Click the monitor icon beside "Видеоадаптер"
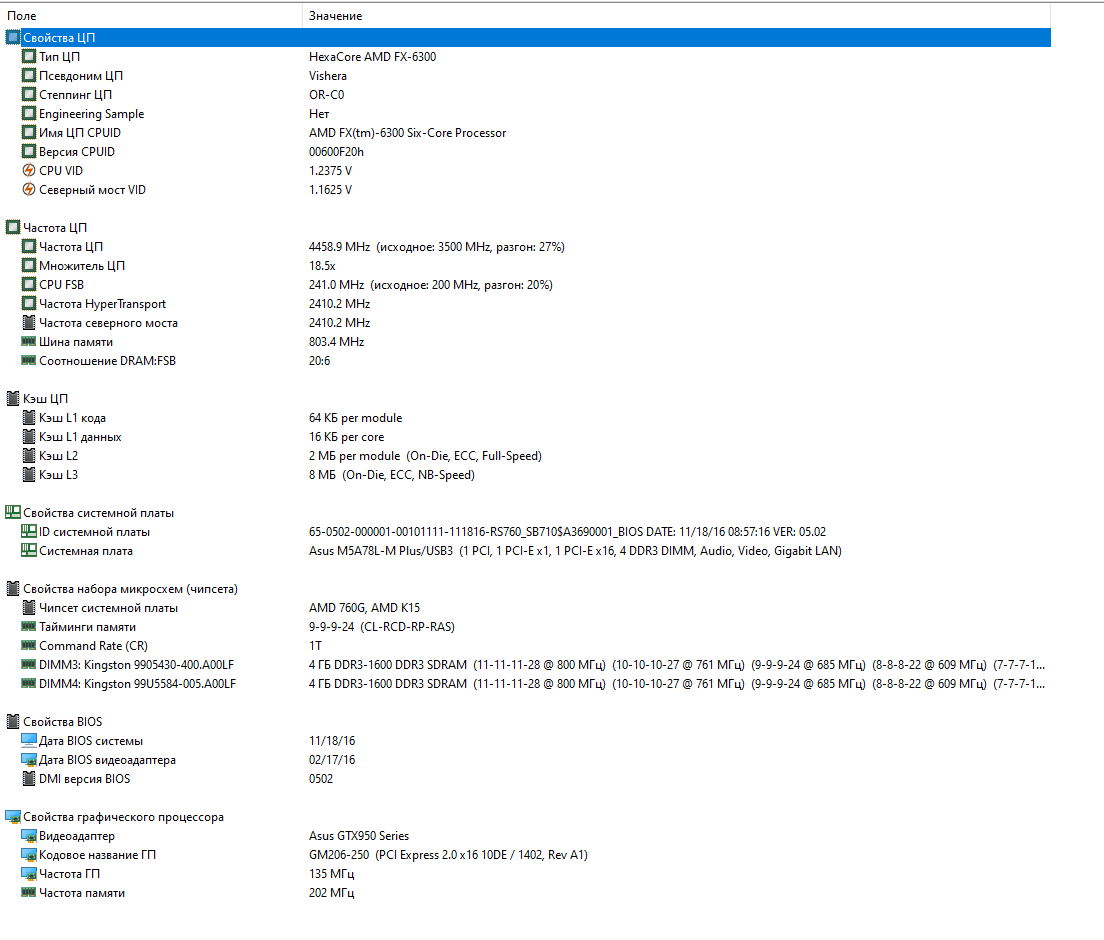This screenshot has height=940, width=1104. tap(29, 836)
